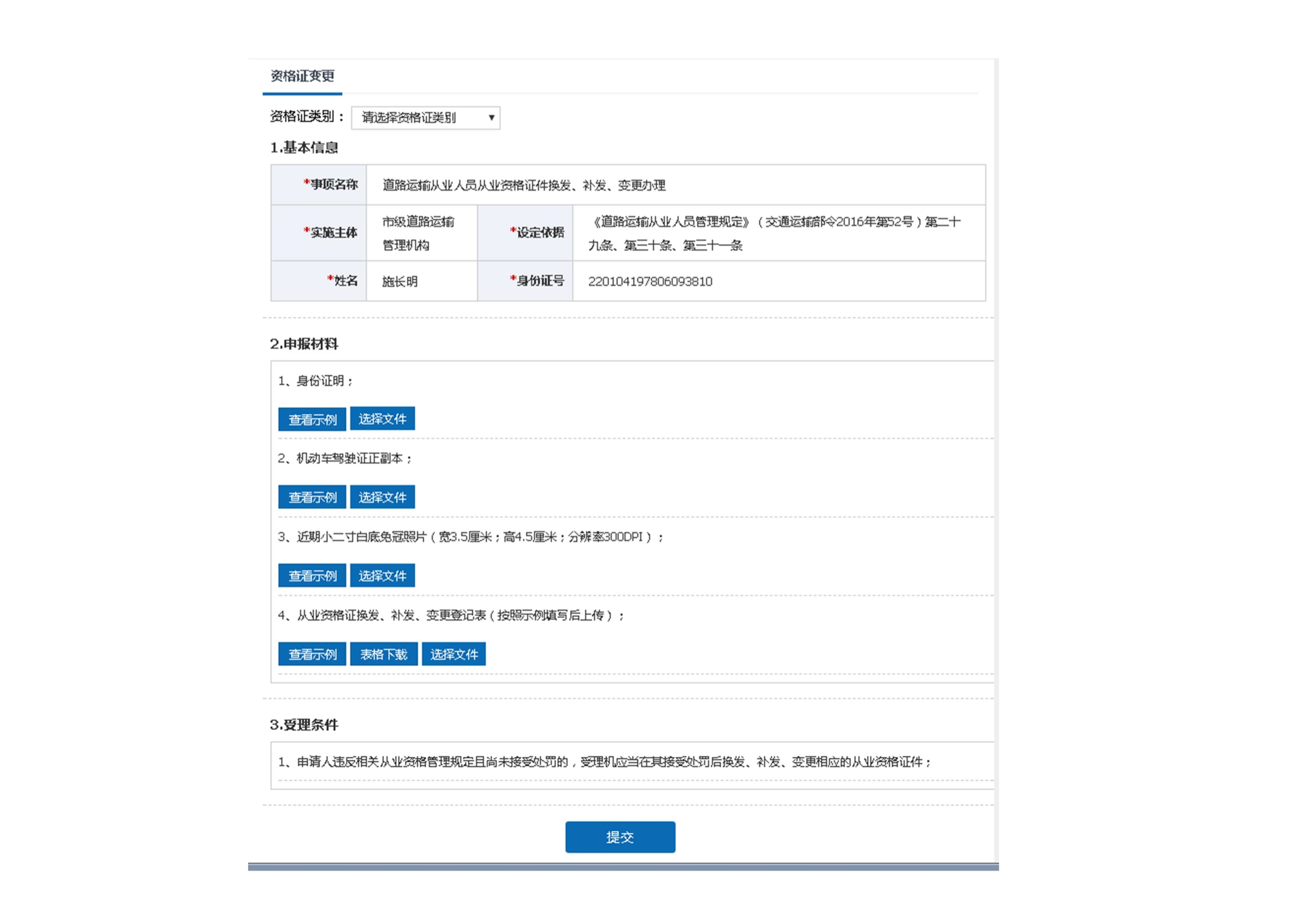
Task: Click the 市级道路运输管理机构 cell
Action: pos(422,233)
